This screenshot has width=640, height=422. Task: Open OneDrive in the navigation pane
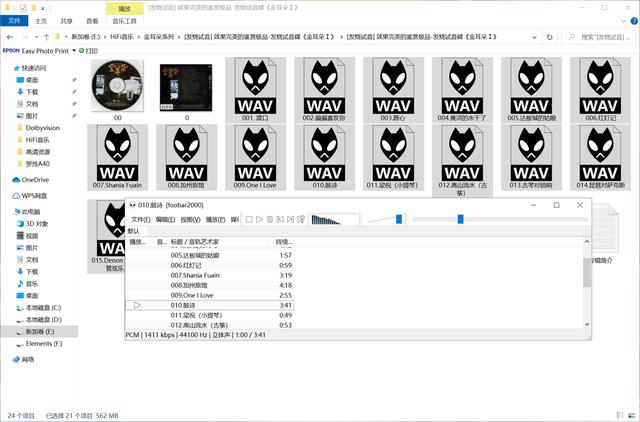tap(36, 180)
